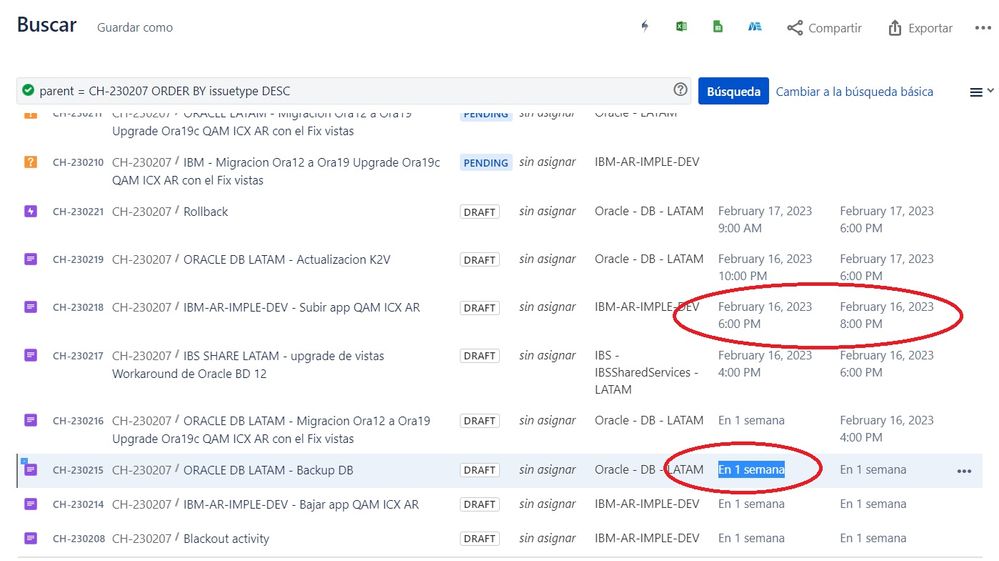Click 'February 16, 2023 8:00 PM' end date
This screenshot has height=561, width=999.
pos(886,315)
